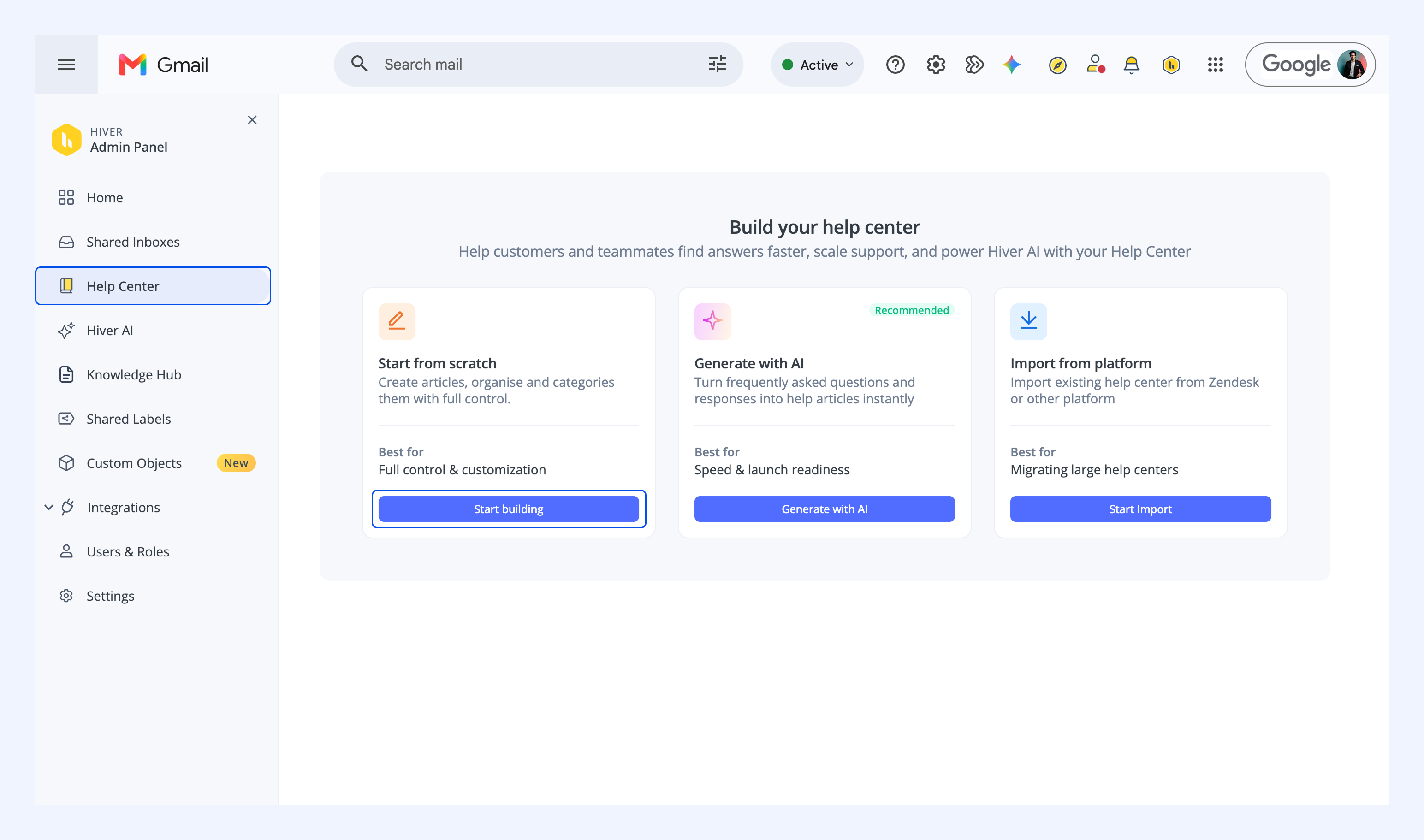The image size is (1424, 840).
Task: Click the Build your help center heading
Action: point(825,227)
